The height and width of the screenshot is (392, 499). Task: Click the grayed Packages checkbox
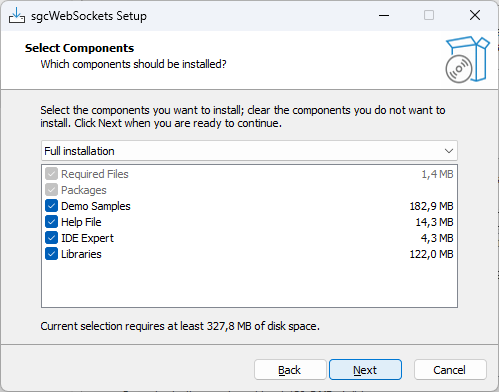tap(51, 190)
